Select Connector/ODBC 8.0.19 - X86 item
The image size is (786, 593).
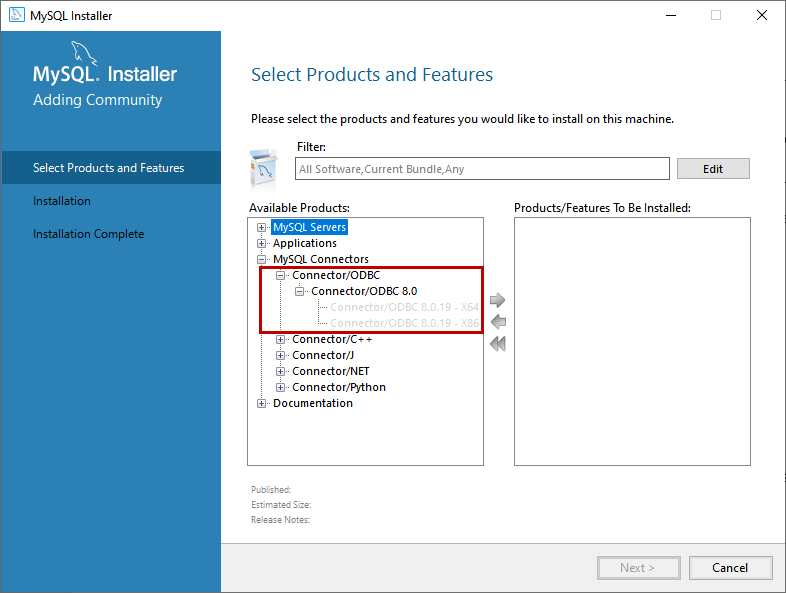pos(404,323)
